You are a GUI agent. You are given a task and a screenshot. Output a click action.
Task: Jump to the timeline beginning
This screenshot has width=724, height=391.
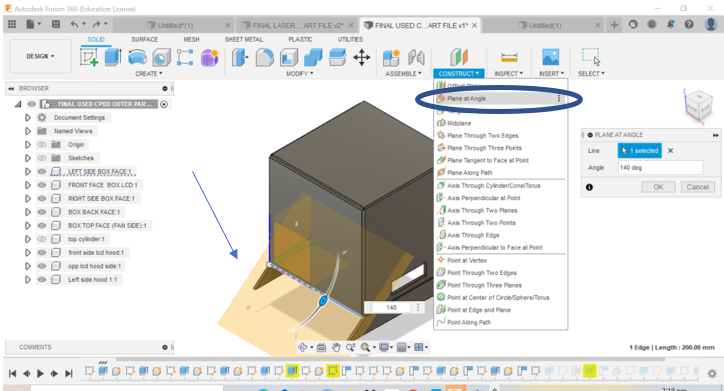point(12,373)
